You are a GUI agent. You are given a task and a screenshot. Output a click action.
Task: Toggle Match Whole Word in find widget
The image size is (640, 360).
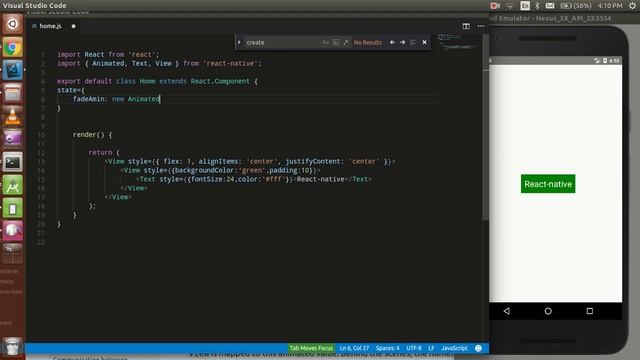[x=336, y=42]
